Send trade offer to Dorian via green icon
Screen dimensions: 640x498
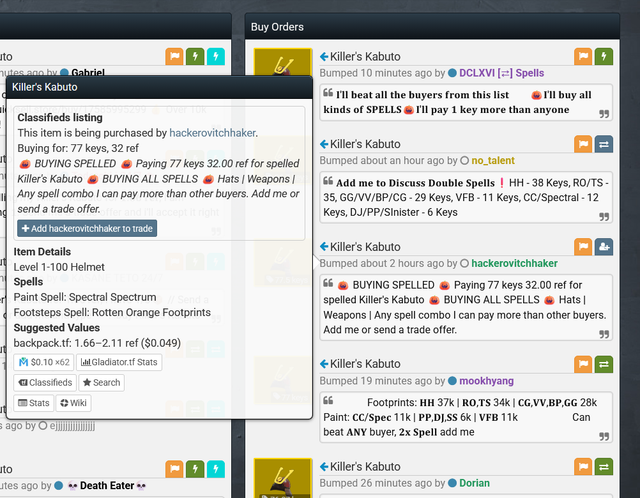(604, 467)
